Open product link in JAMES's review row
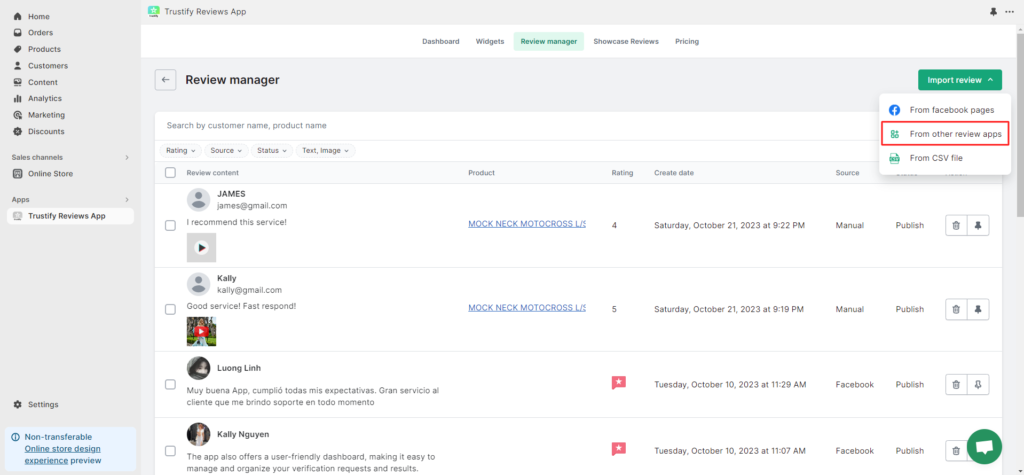 (x=527, y=224)
